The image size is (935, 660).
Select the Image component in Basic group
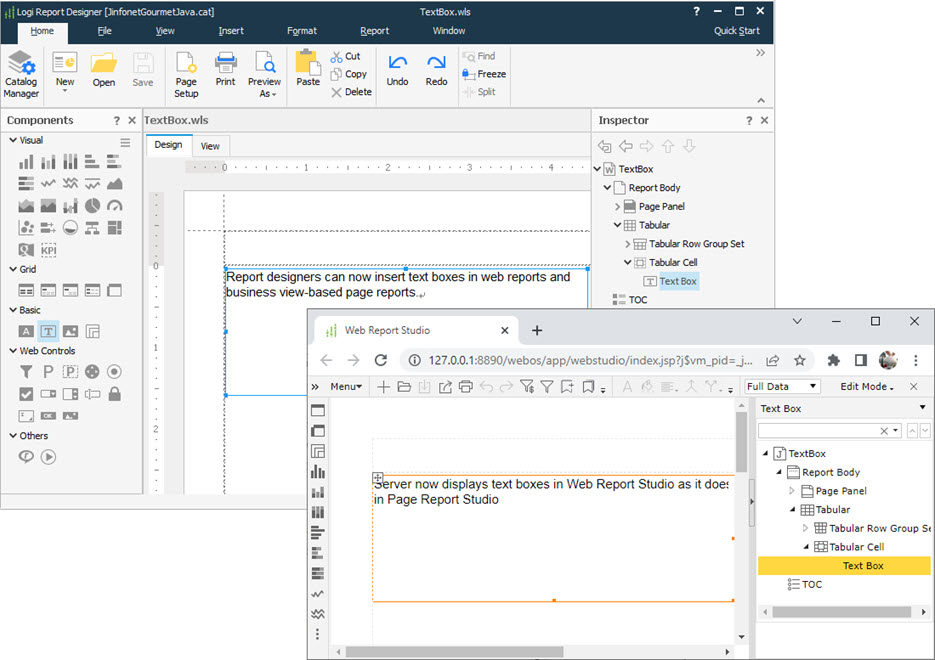(70, 331)
